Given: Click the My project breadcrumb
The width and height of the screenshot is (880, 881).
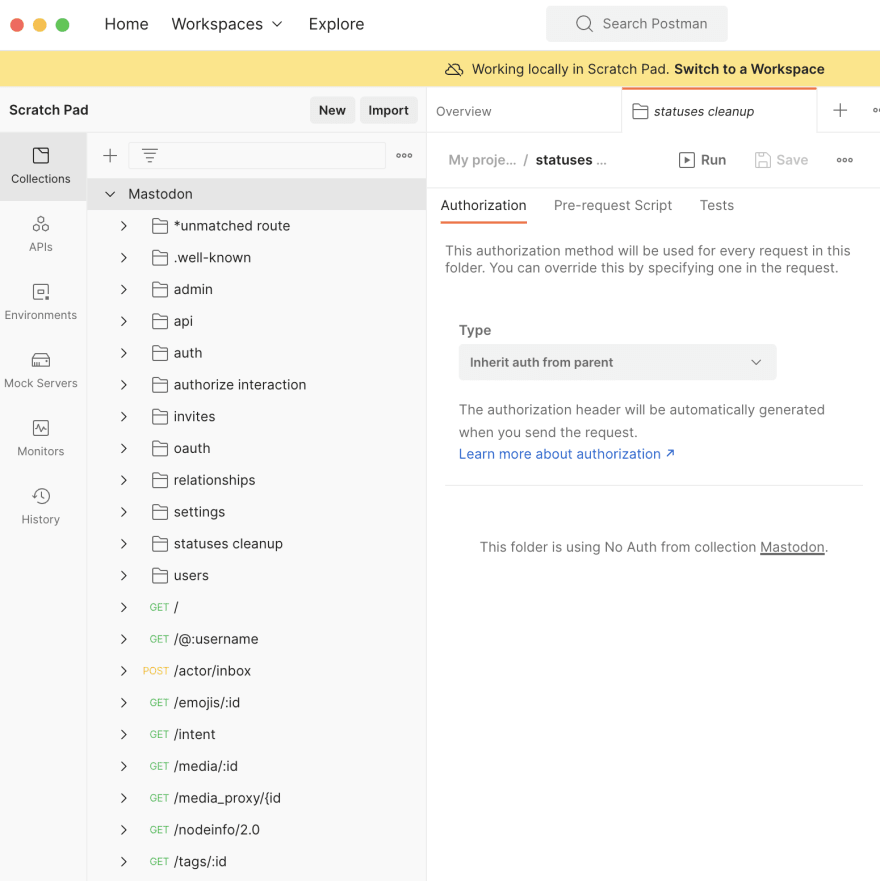Looking at the screenshot, I should tap(482, 160).
